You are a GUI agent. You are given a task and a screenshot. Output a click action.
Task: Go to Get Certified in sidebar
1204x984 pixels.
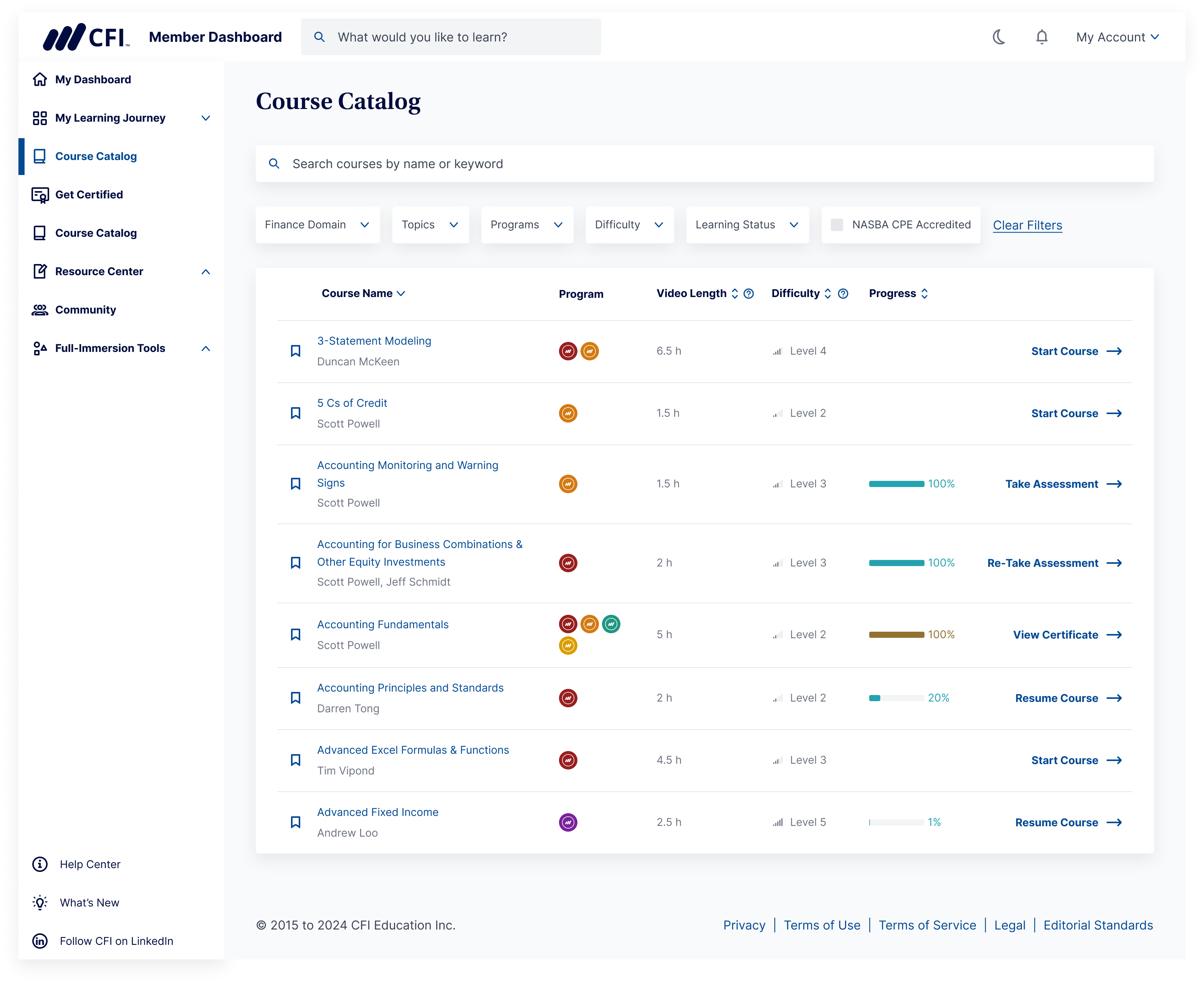pos(88,195)
